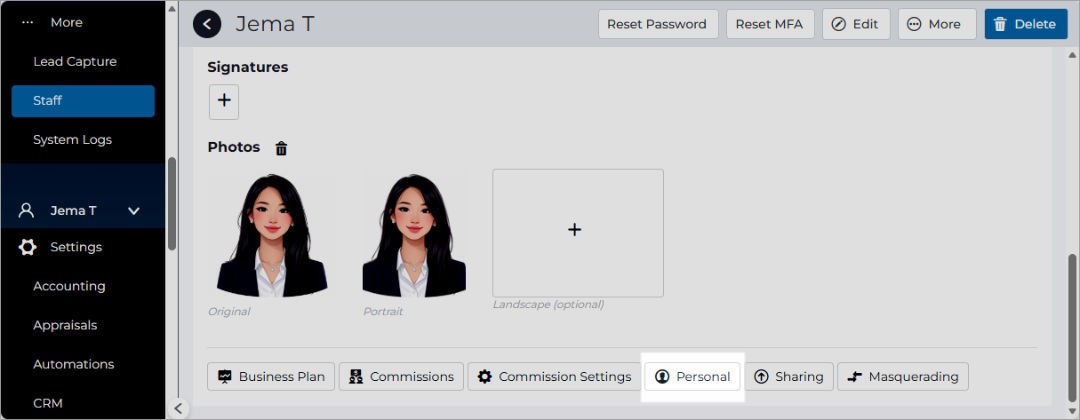Open the Sharing section
Viewport: 1080px width, 420px height.
click(789, 377)
